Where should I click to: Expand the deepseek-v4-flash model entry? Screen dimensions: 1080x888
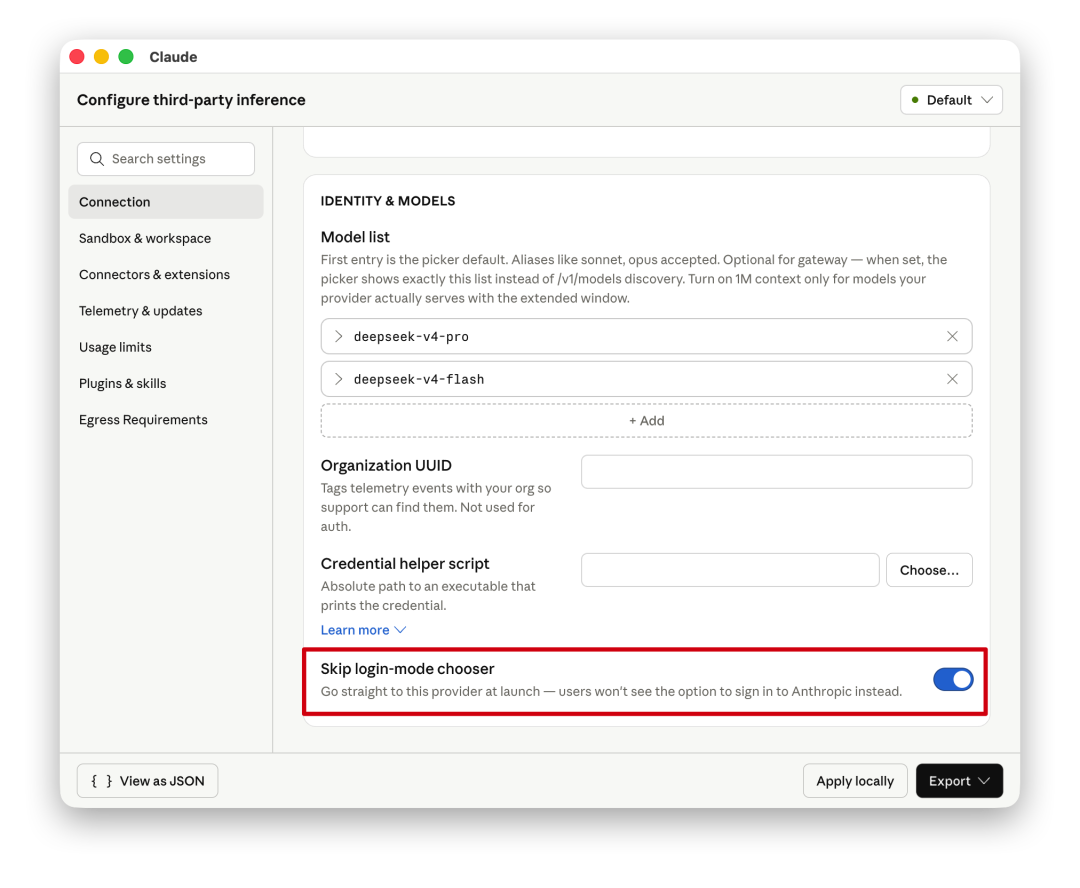click(339, 379)
